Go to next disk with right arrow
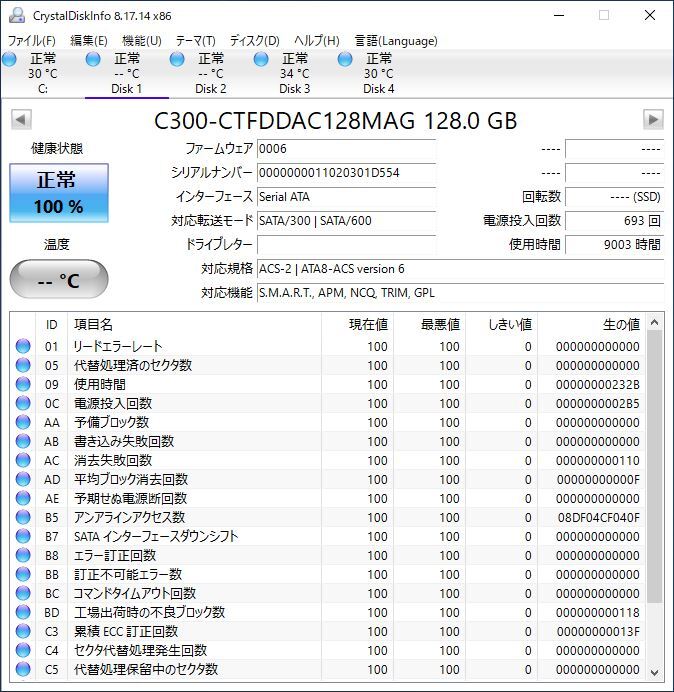 click(x=653, y=120)
